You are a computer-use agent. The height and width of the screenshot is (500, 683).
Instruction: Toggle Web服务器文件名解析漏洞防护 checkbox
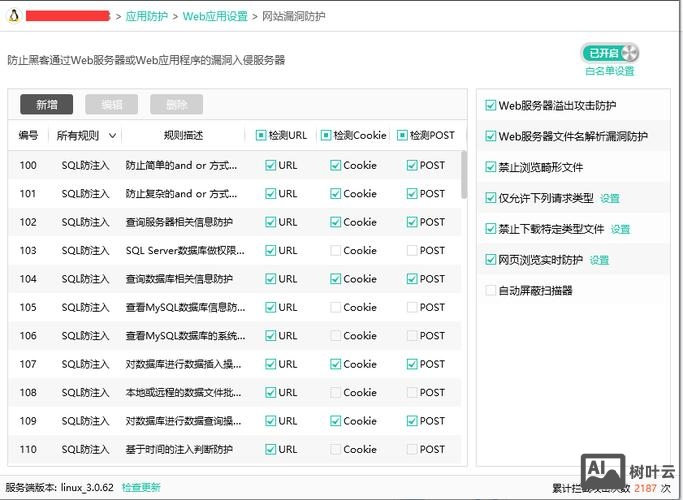point(490,136)
